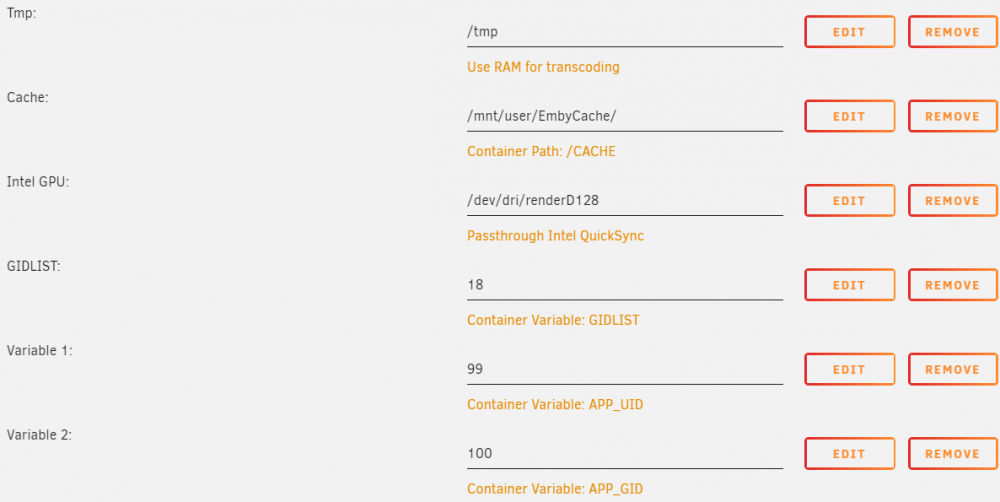Remove Variable 1 APP_UID entry
Viewport: 1000px width, 502px height.
(953, 369)
